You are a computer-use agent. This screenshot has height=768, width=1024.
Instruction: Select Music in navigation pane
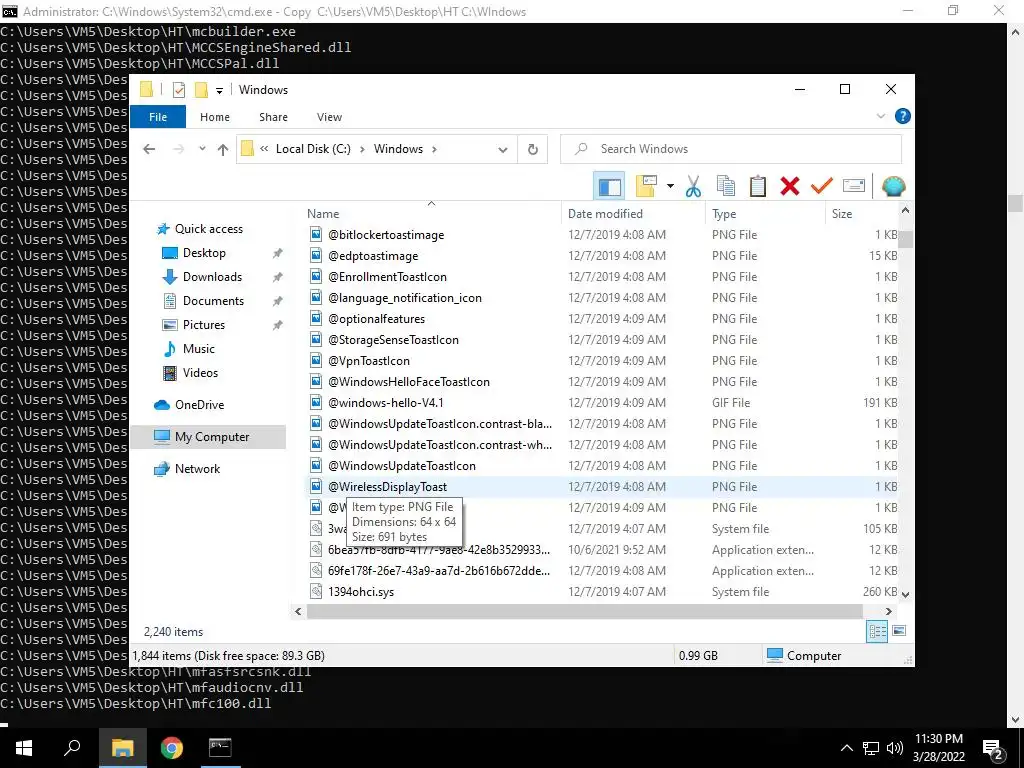tap(199, 349)
